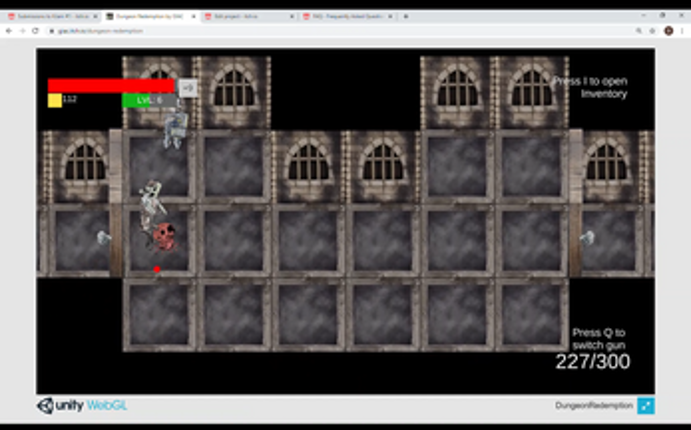Image resolution: width=691 pixels, height=430 pixels.
Task: Maximize or restore the browser window
Action: (662, 15)
